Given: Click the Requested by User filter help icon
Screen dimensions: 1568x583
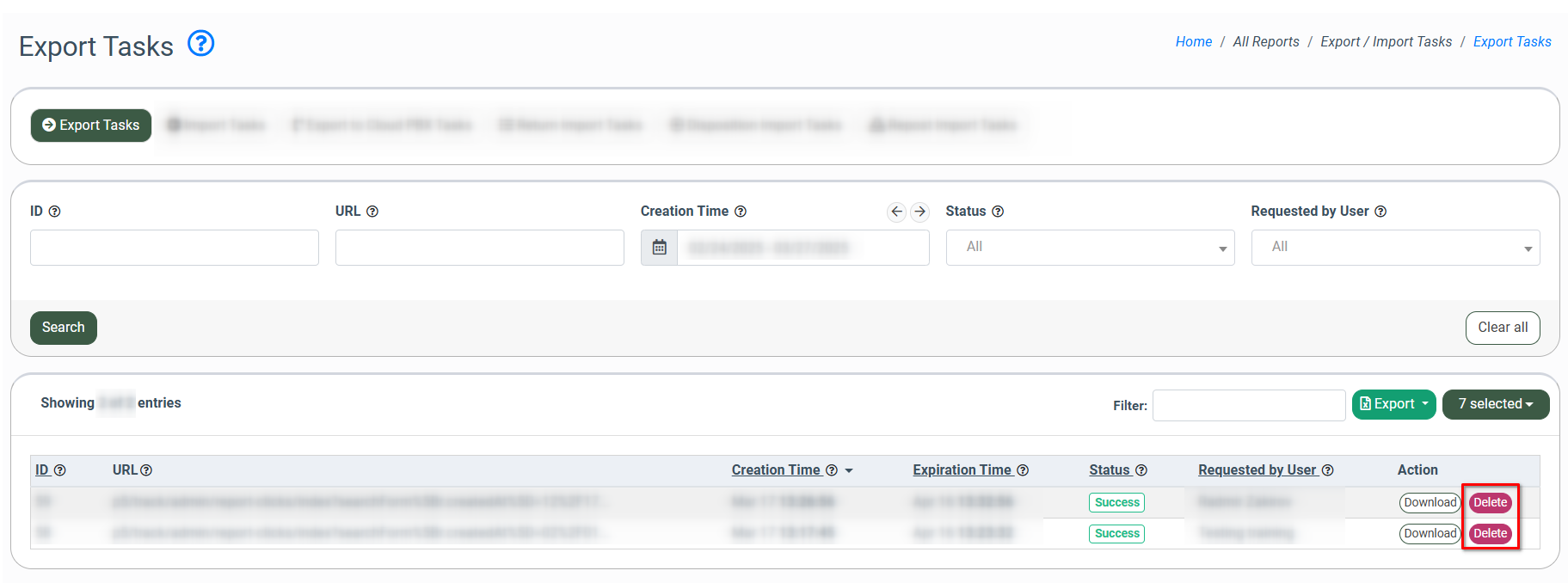Looking at the screenshot, I should click(x=1380, y=212).
